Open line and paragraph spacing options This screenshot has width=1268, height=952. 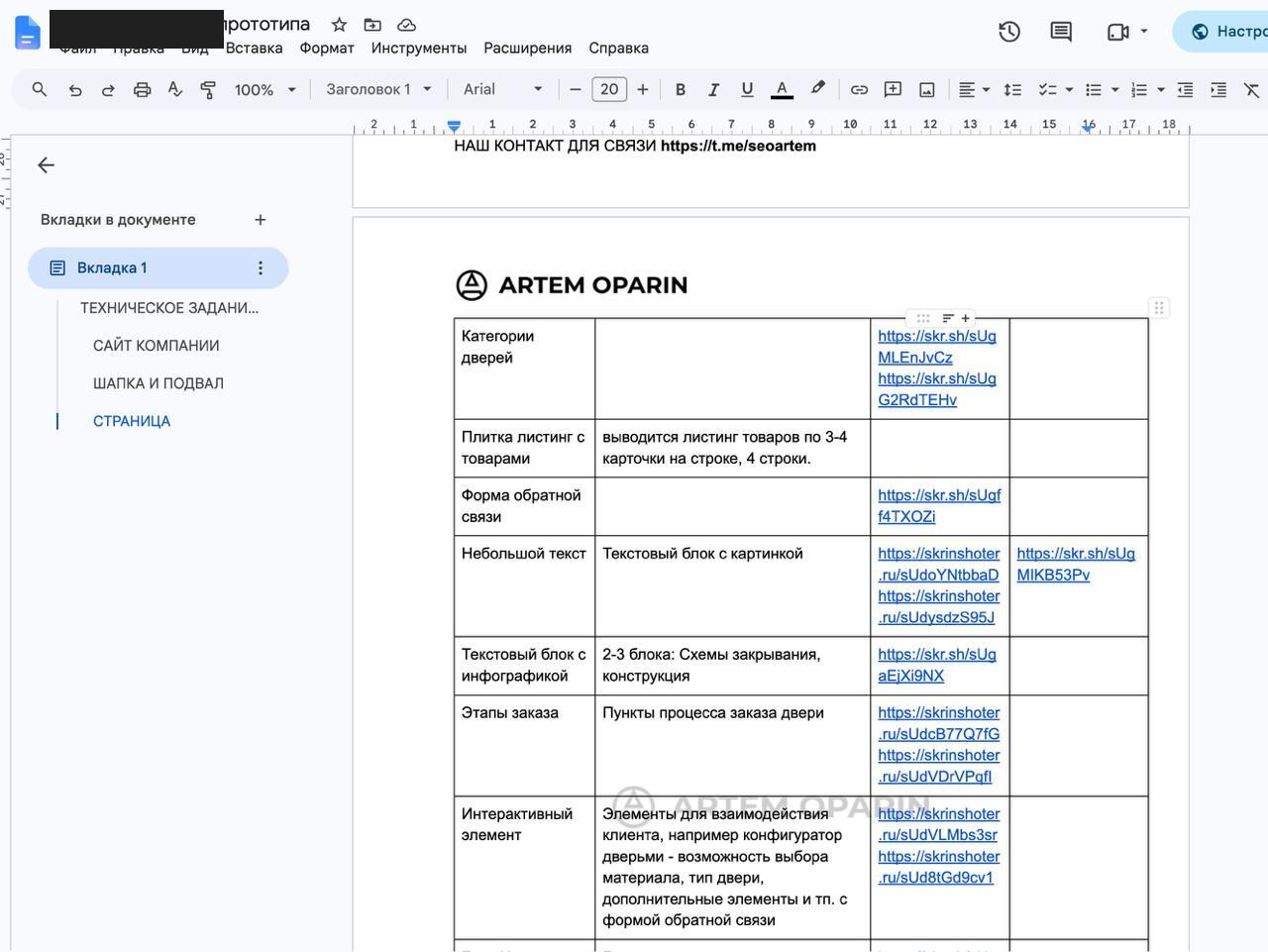coord(1012,89)
